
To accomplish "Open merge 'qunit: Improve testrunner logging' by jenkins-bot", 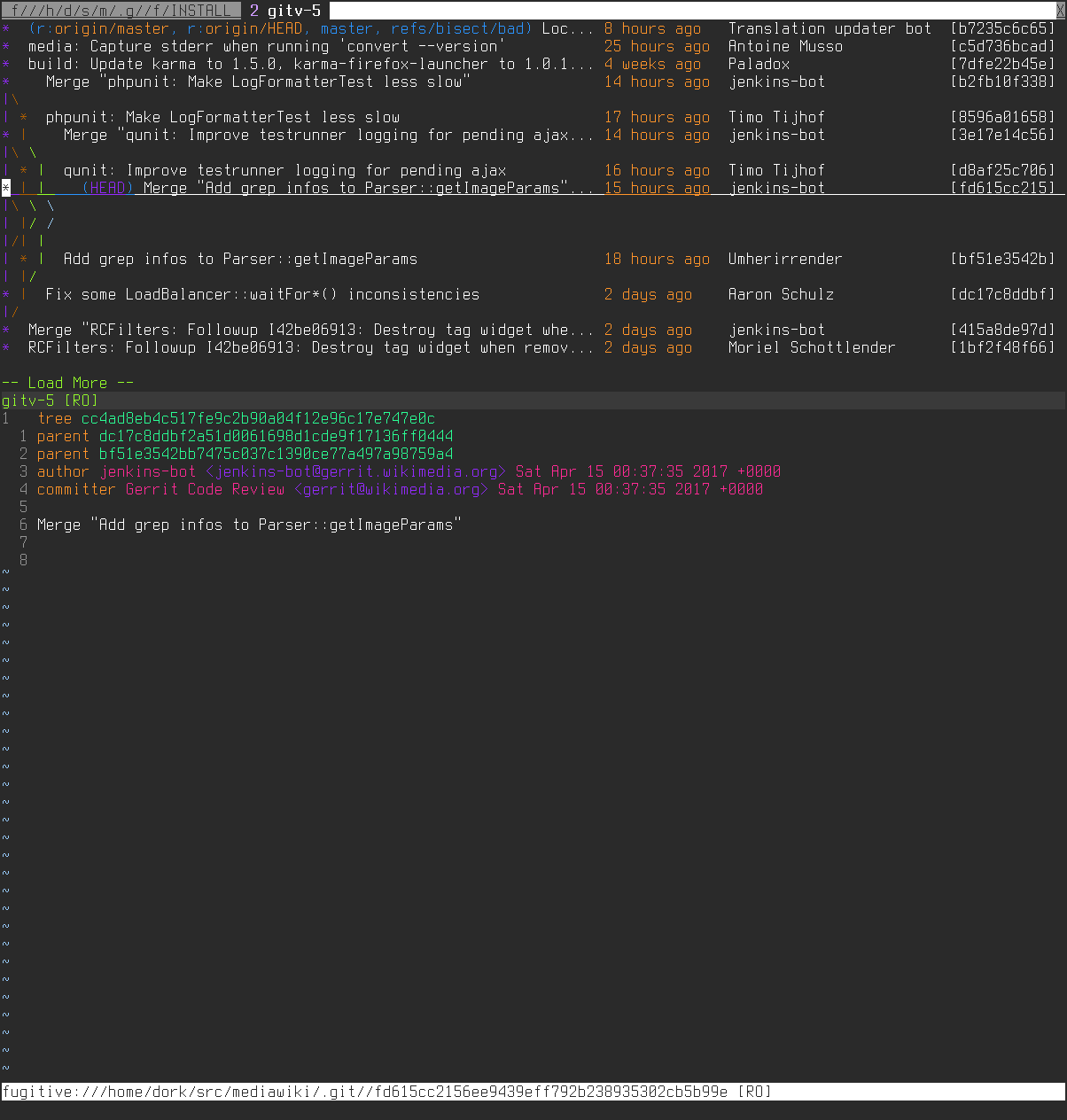I will pos(329,135).
